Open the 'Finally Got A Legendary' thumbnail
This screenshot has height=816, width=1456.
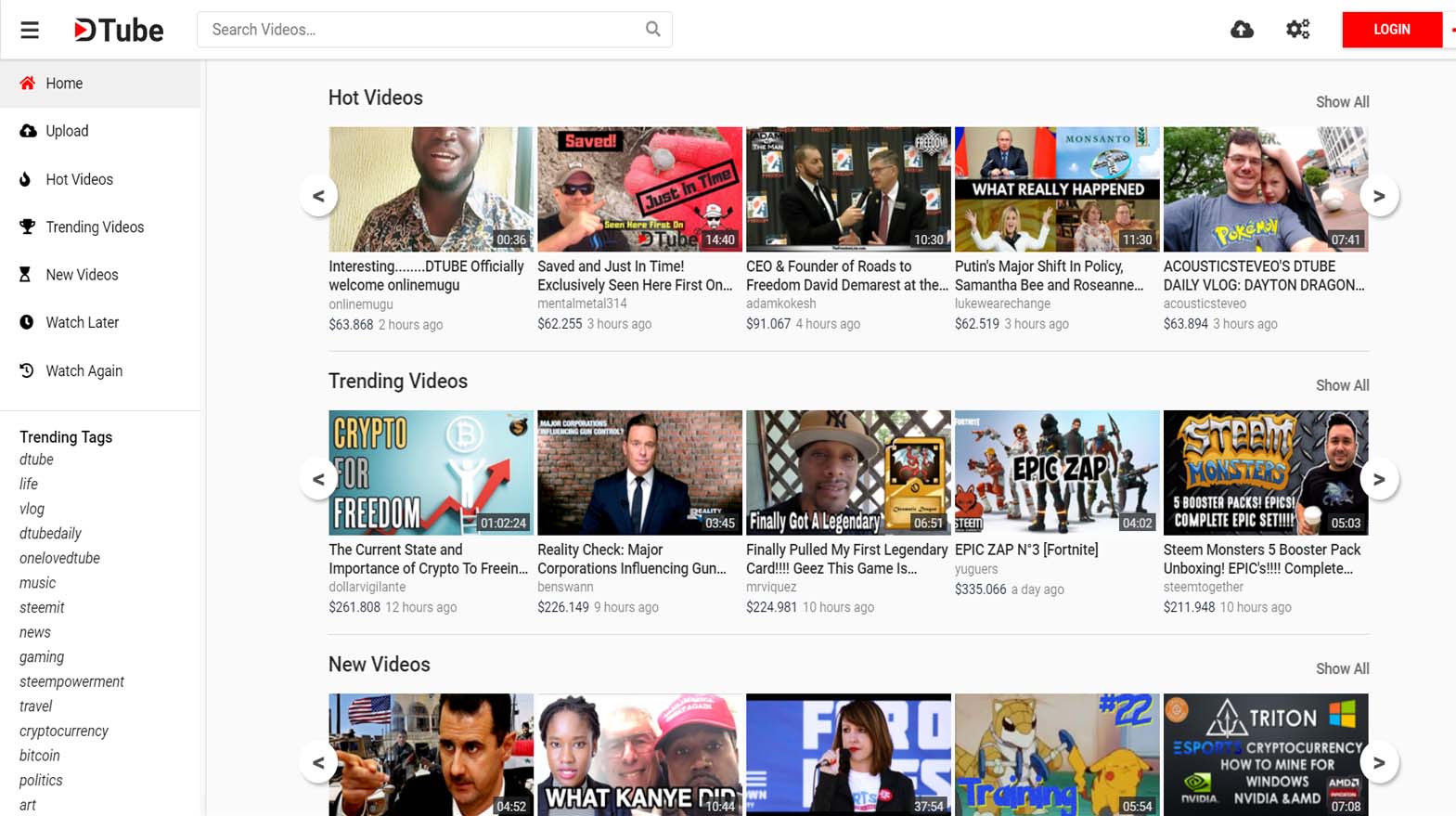(x=848, y=473)
